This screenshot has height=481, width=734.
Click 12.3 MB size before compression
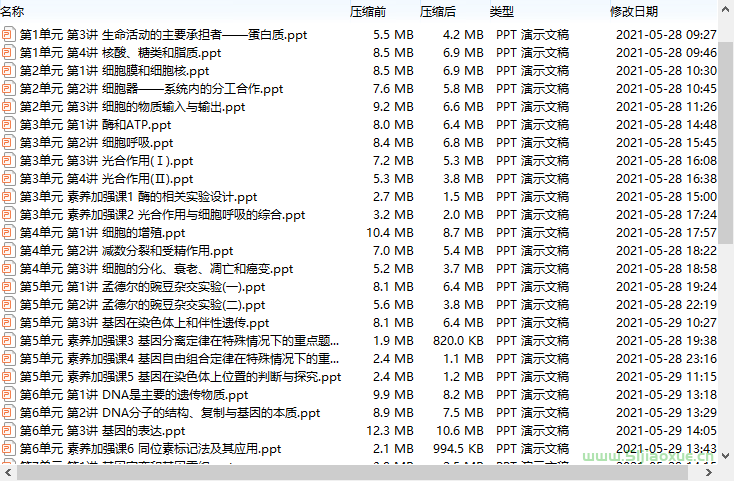point(390,431)
